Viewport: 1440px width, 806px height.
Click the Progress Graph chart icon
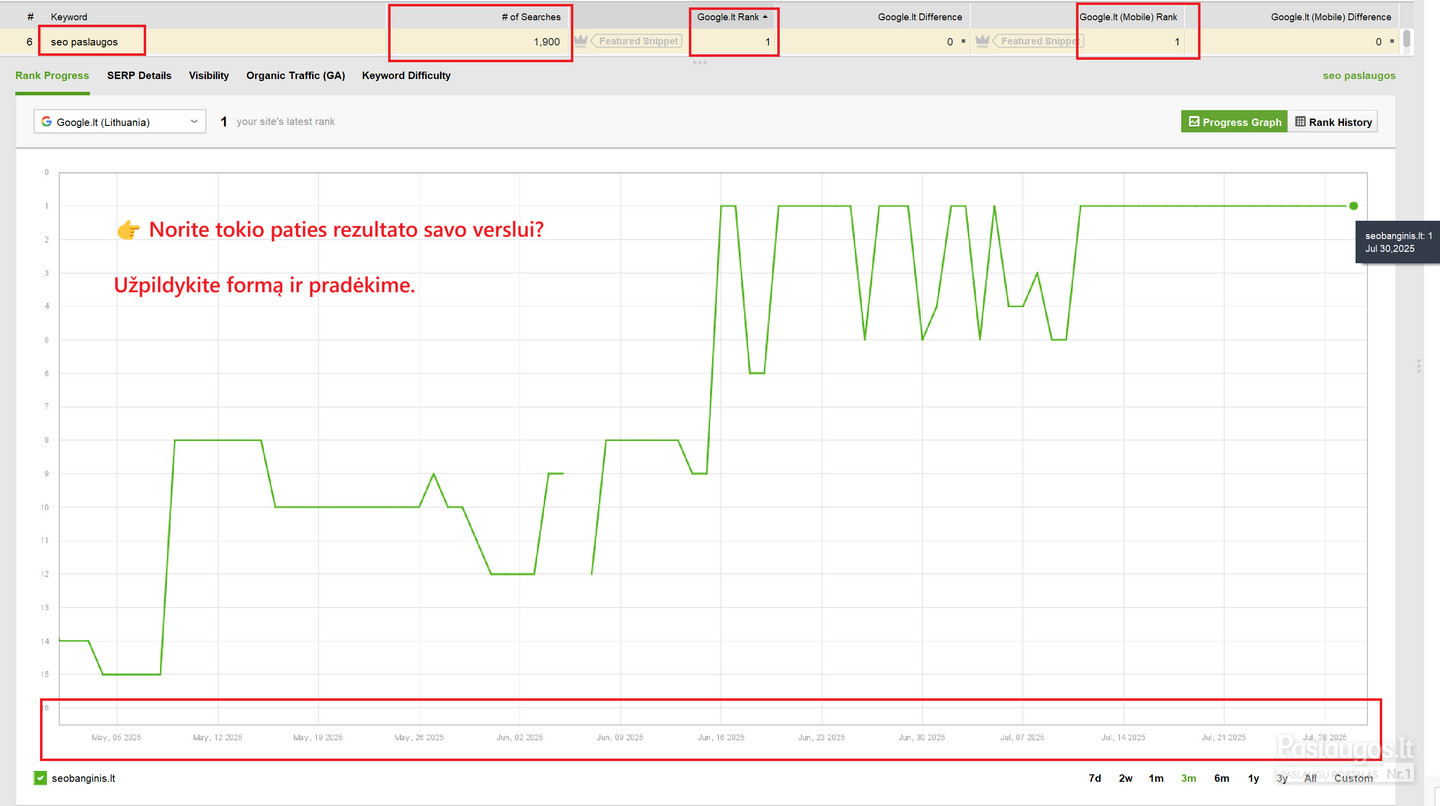click(x=1194, y=122)
